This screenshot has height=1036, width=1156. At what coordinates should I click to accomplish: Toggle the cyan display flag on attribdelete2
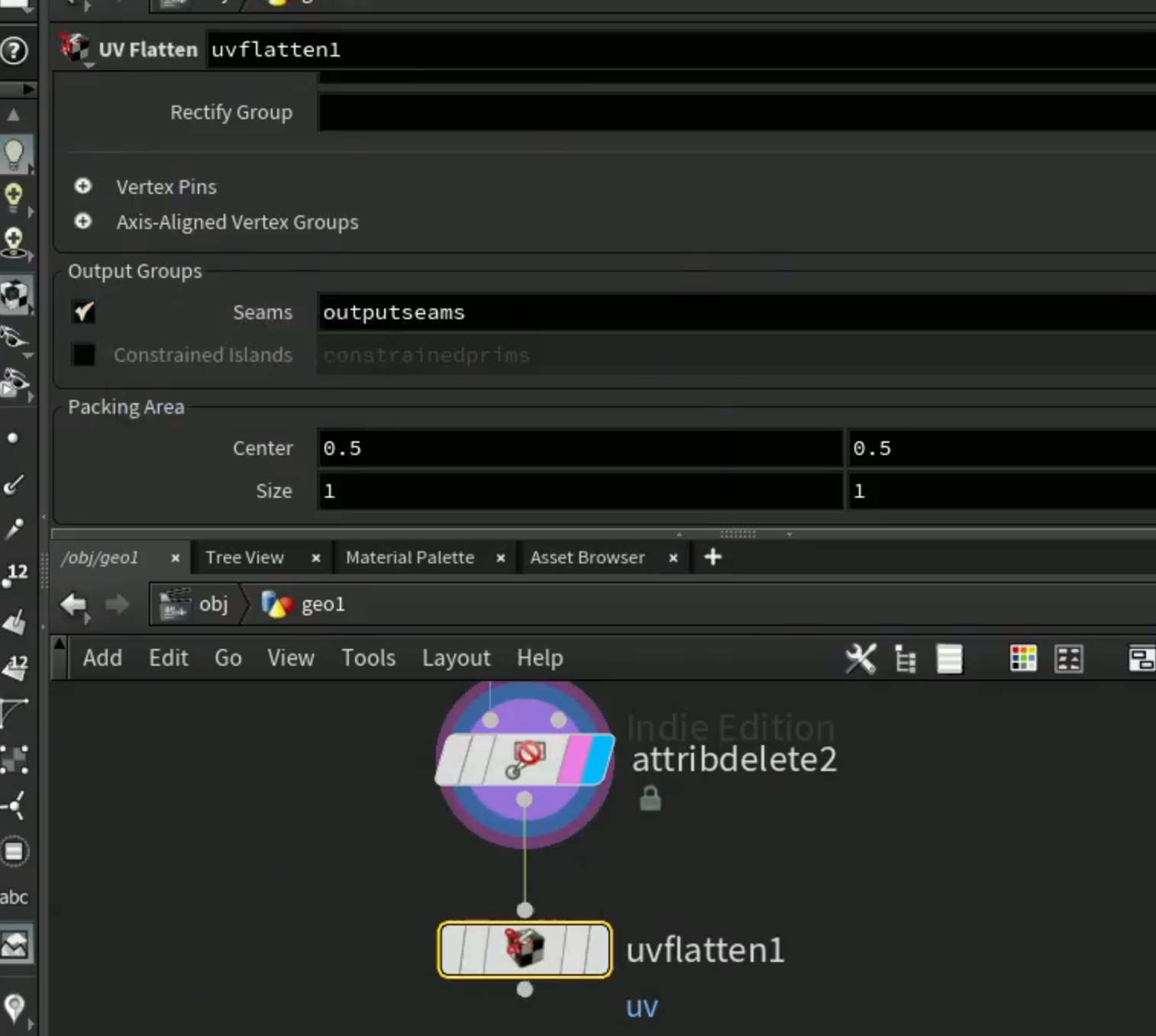(598, 760)
